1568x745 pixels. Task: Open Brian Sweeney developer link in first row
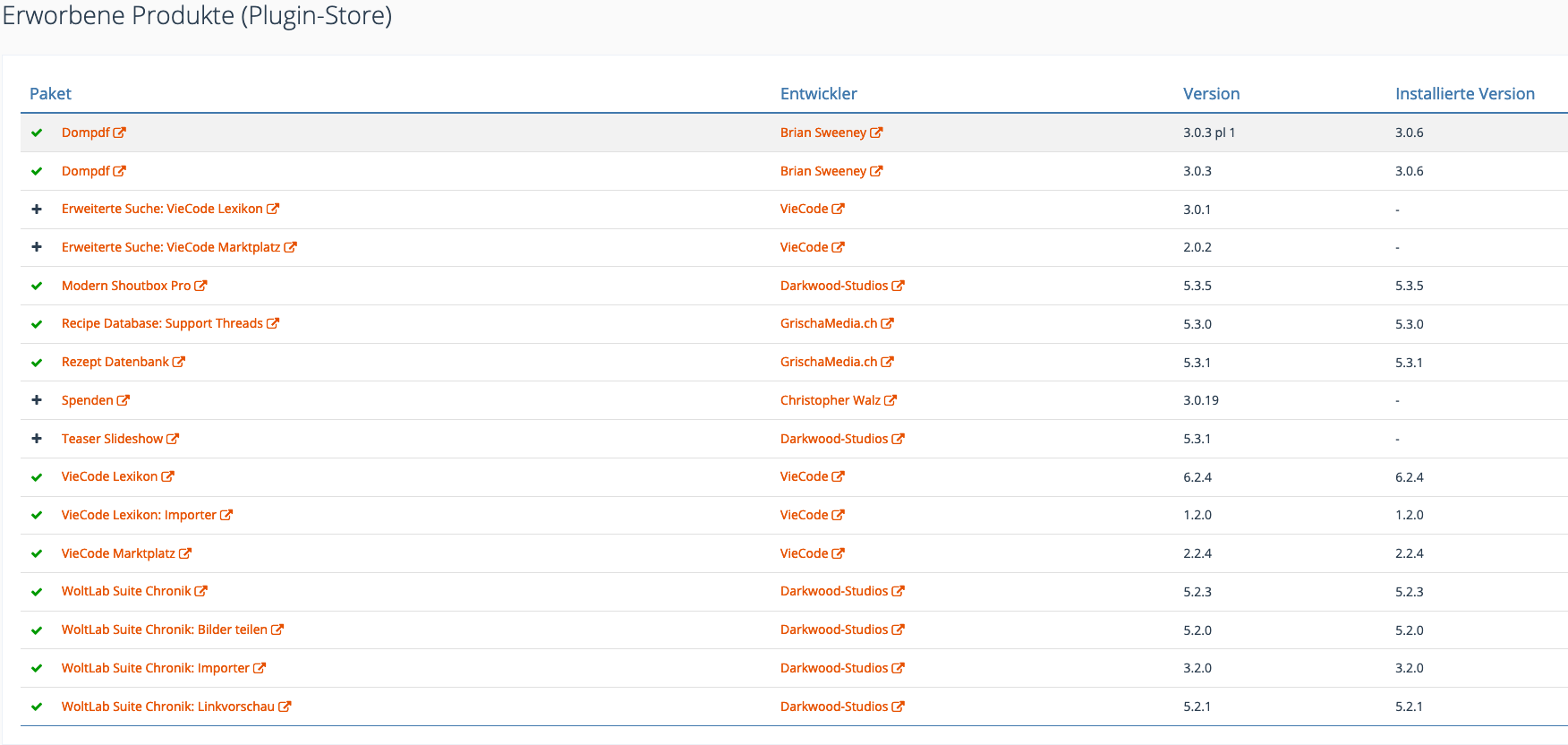(x=823, y=133)
